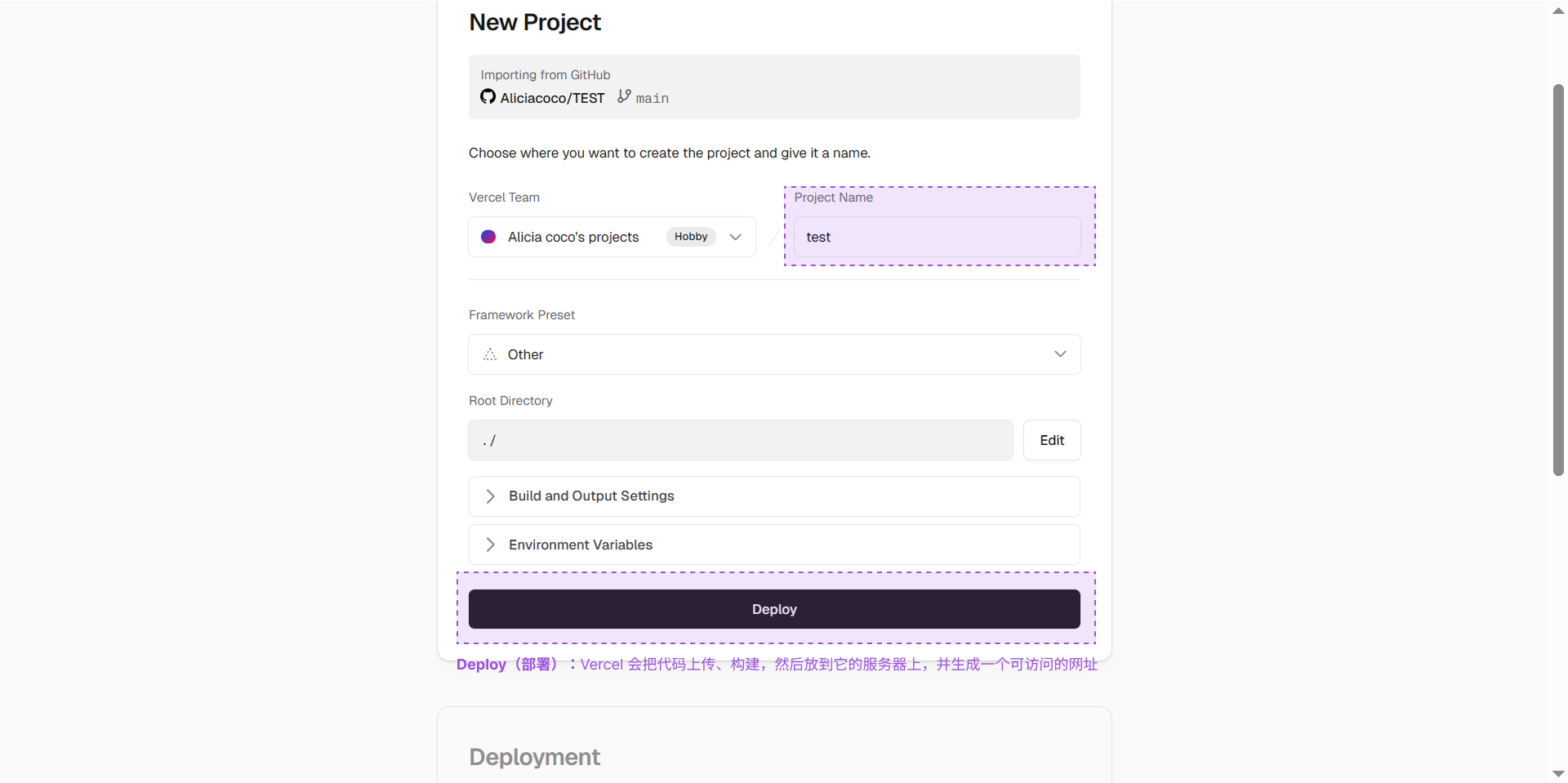Click the scroll up arrow
Screen dimensions: 1568x783
pyautogui.click(x=1558, y=11)
